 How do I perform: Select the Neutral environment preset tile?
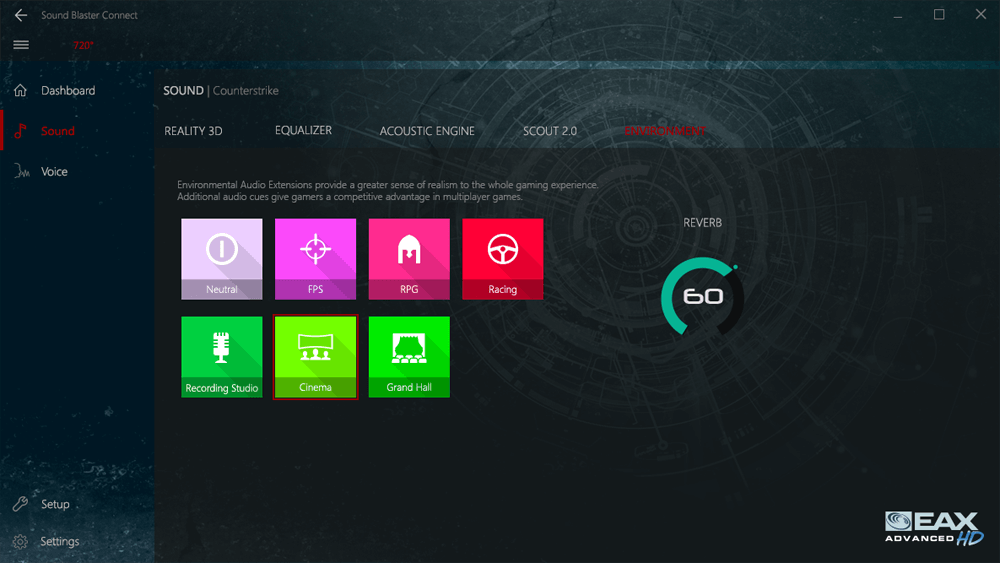221,259
